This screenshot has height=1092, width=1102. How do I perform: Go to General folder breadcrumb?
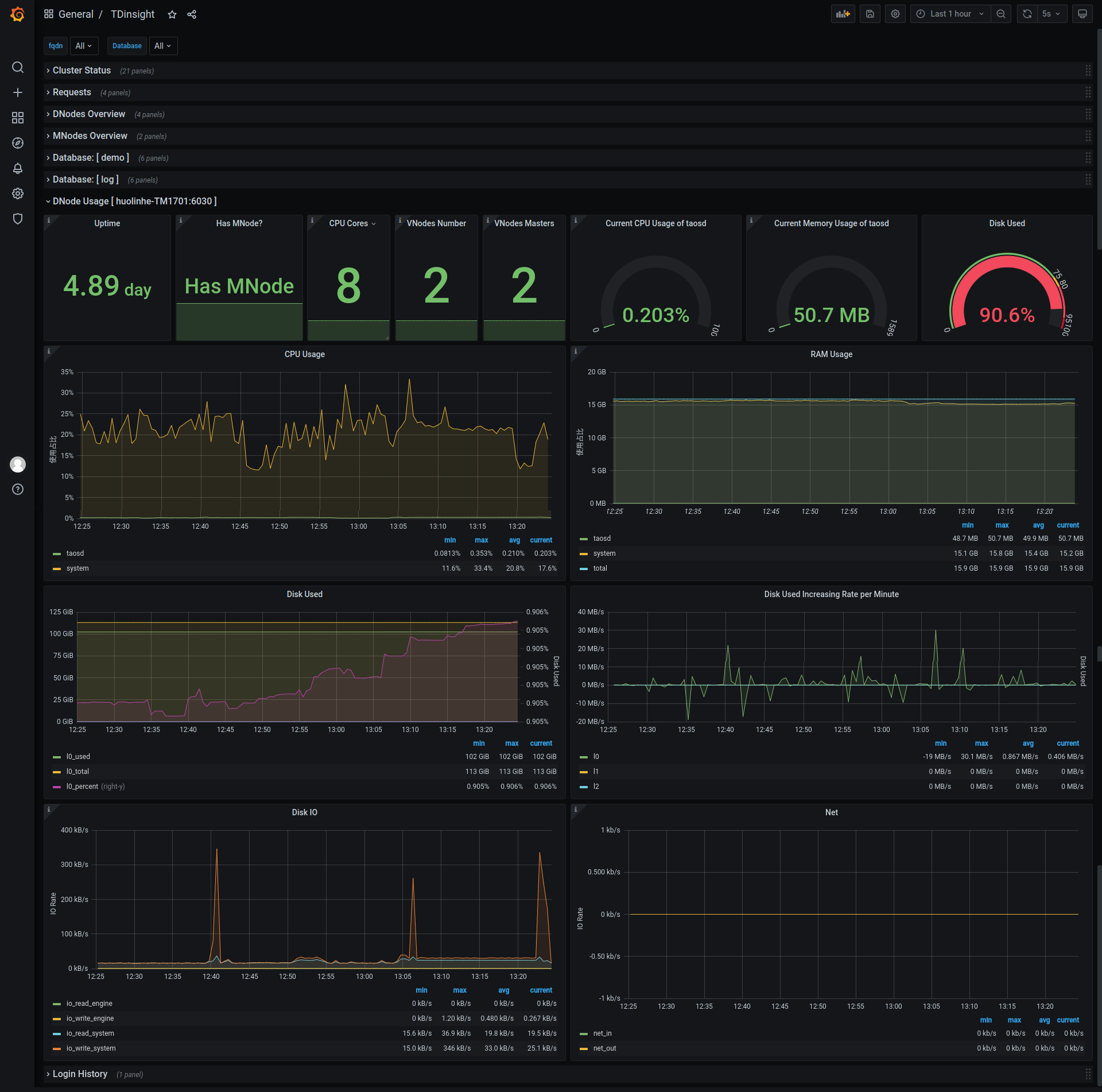76,14
